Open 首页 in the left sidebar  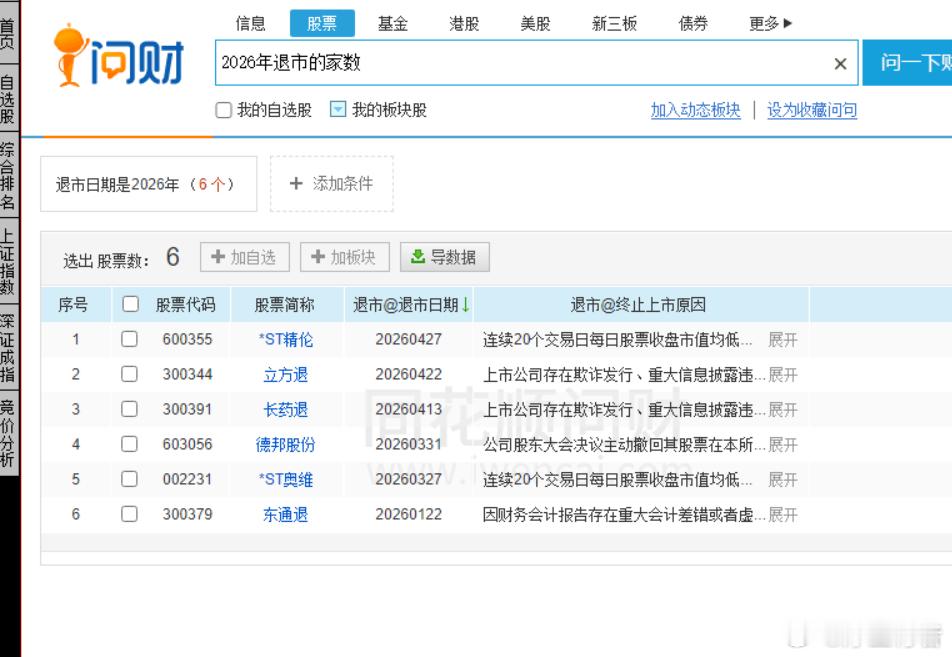click(8, 33)
